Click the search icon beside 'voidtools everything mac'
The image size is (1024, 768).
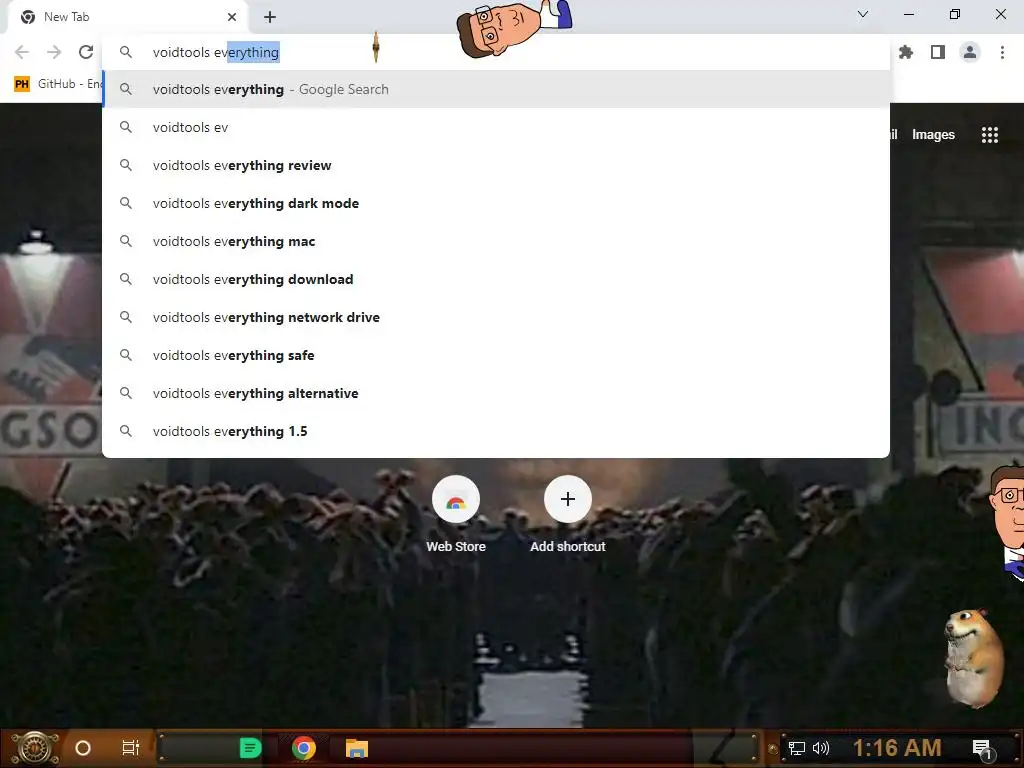[x=126, y=241]
